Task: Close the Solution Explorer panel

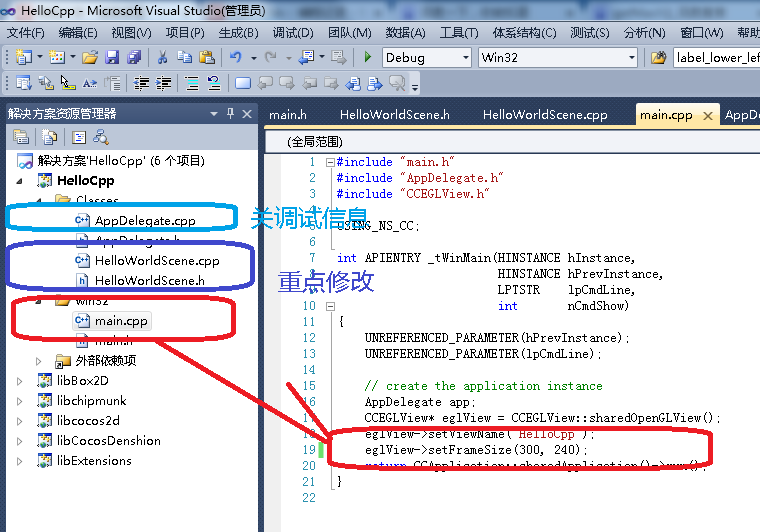Action: pyautogui.click(x=247, y=114)
